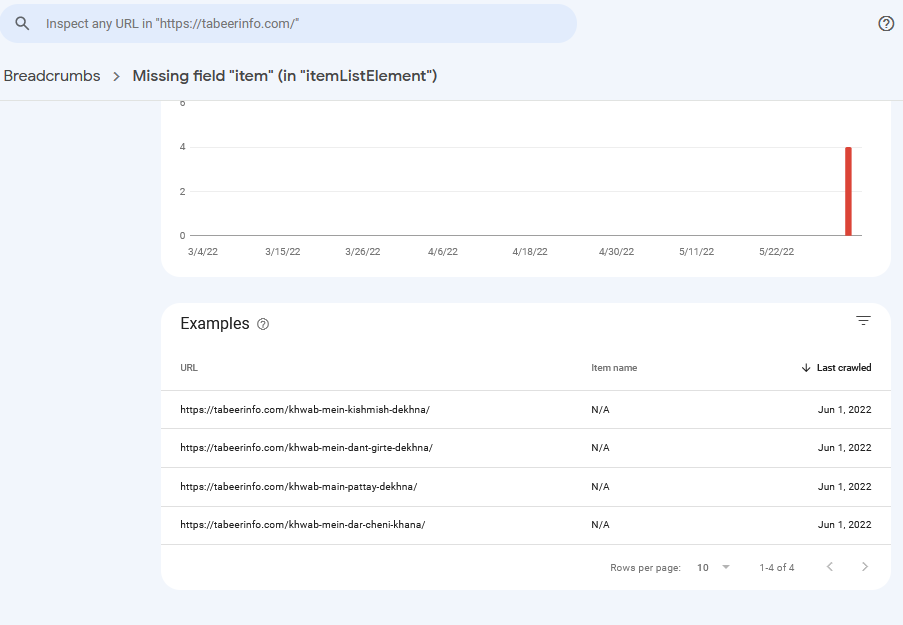
Task: Click the rows per page value 10
Action: tap(703, 568)
